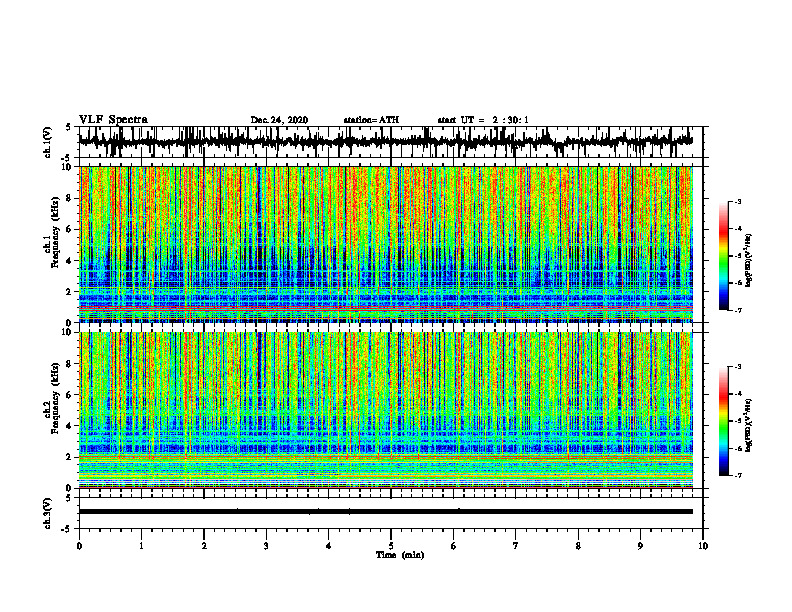Click the date "Dec. 24, 2020"
Viewport: 792px width, 612px height.
(x=279, y=120)
